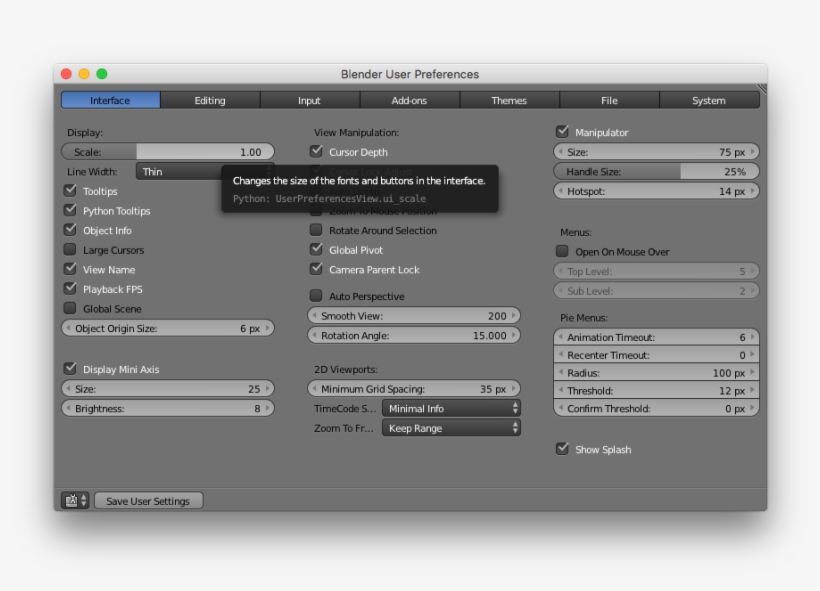Disable Playback FPS display

[70, 289]
